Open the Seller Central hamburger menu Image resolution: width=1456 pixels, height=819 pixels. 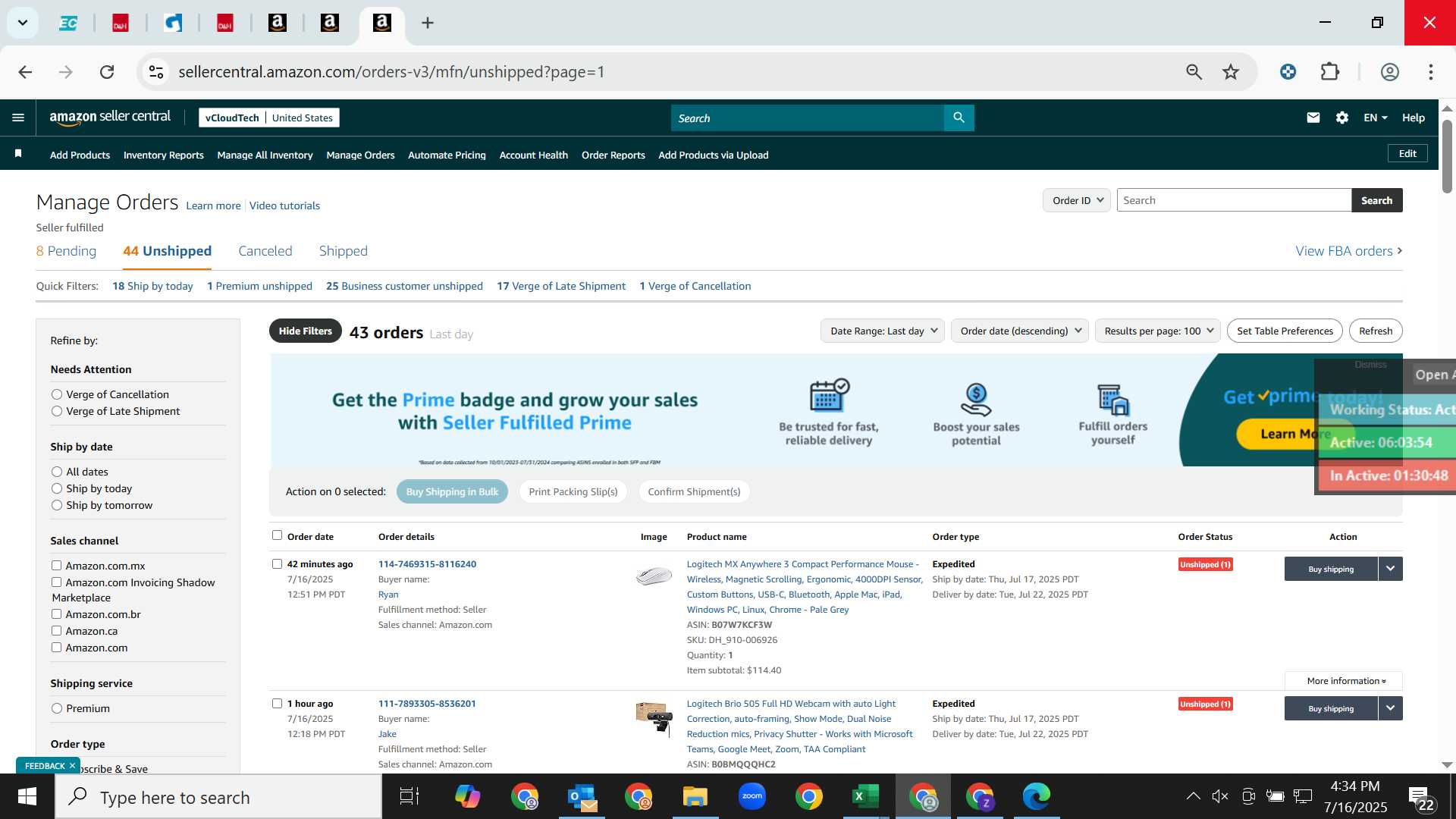coord(18,118)
